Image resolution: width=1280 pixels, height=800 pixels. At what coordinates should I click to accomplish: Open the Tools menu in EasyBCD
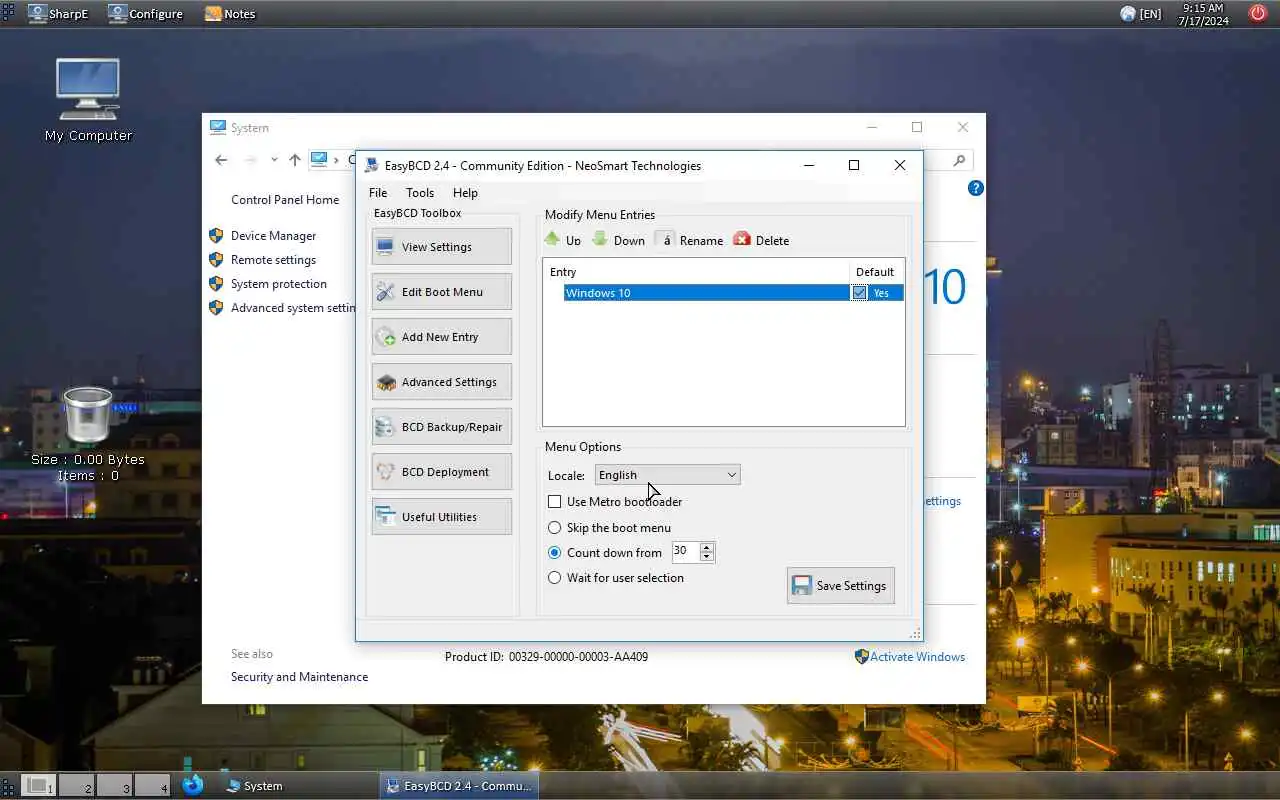420,193
